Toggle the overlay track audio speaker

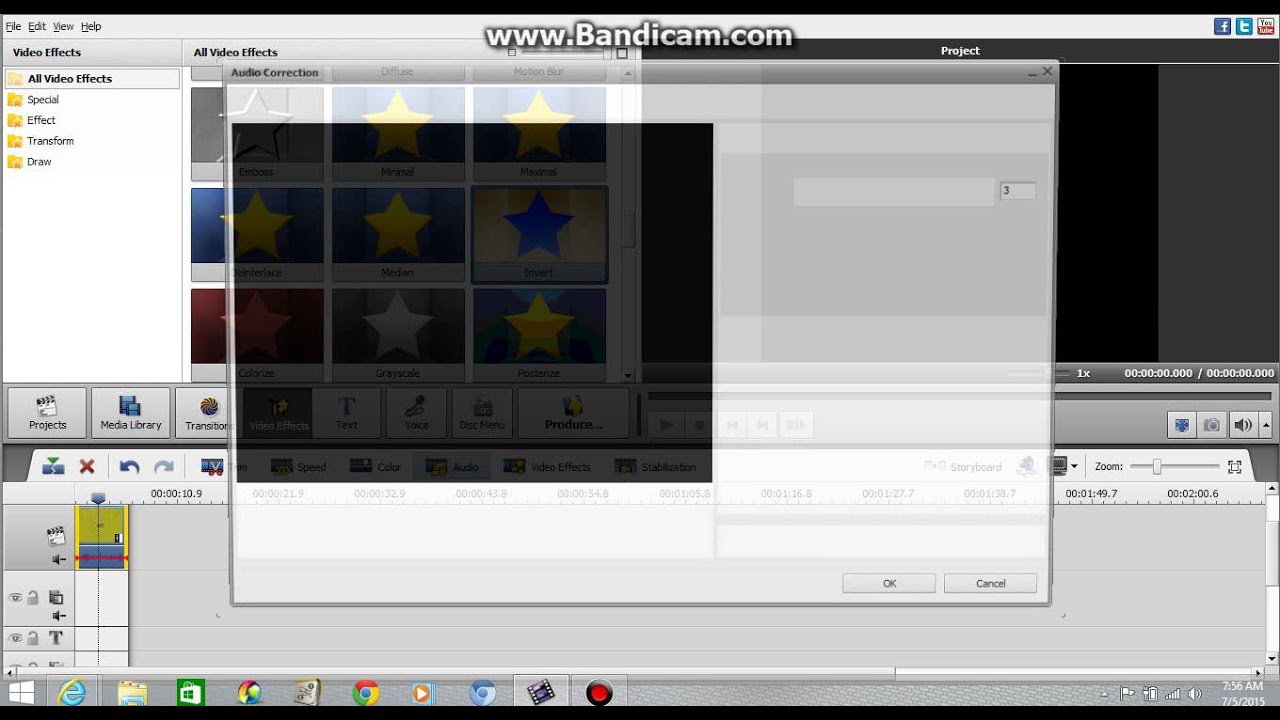point(59,616)
